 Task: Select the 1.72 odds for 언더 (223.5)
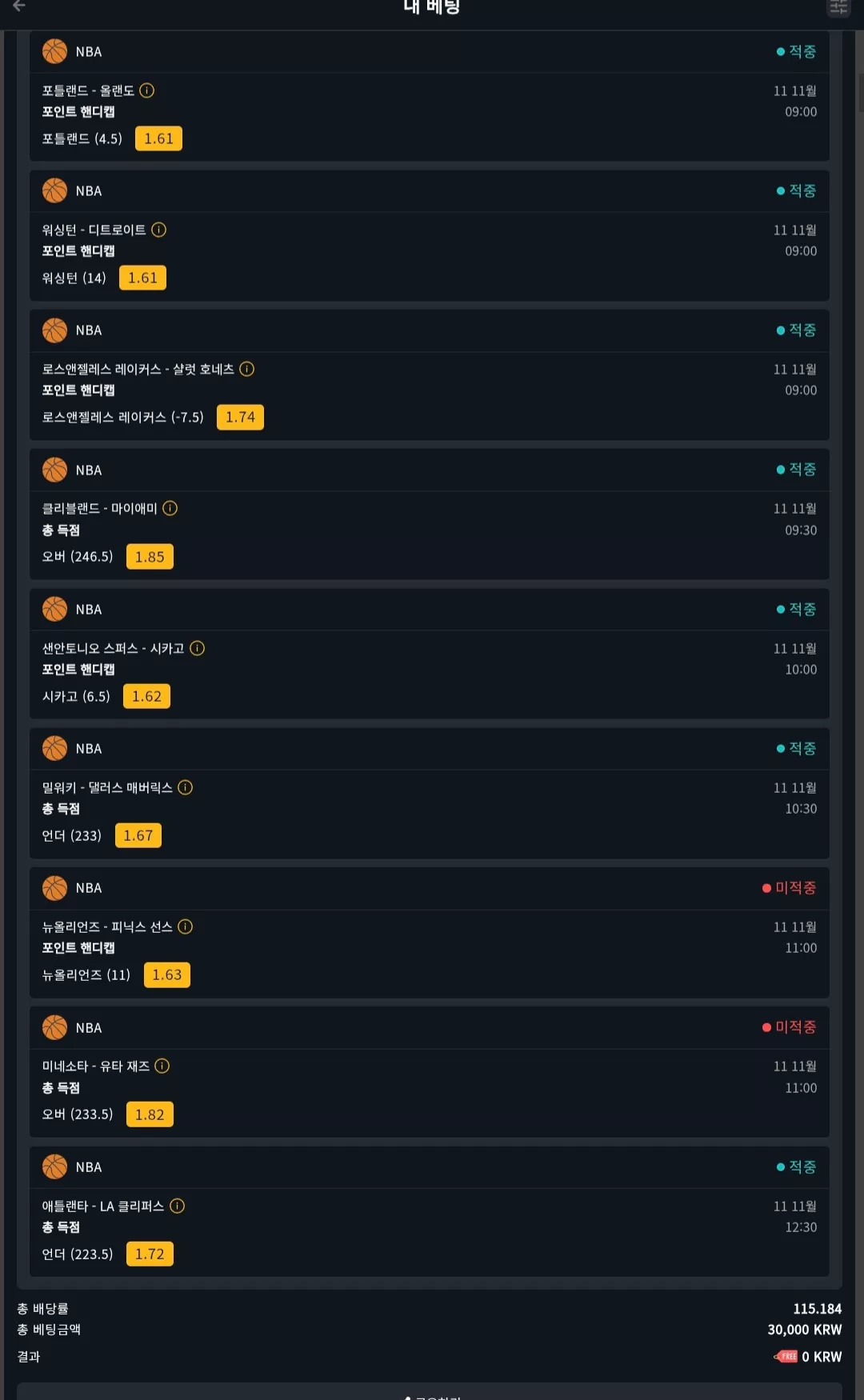(x=150, y=1254)
